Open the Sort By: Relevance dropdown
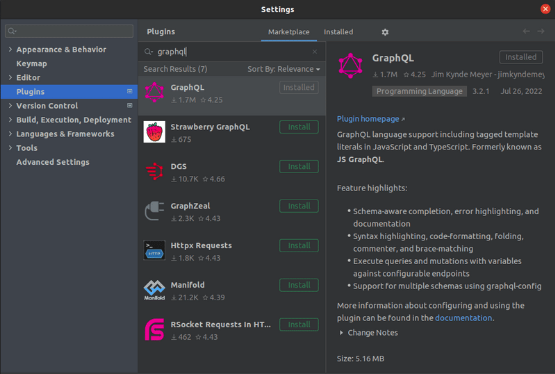Image resolution: width=555 pixels, height=374 pixels. click(x=284, y=69)
